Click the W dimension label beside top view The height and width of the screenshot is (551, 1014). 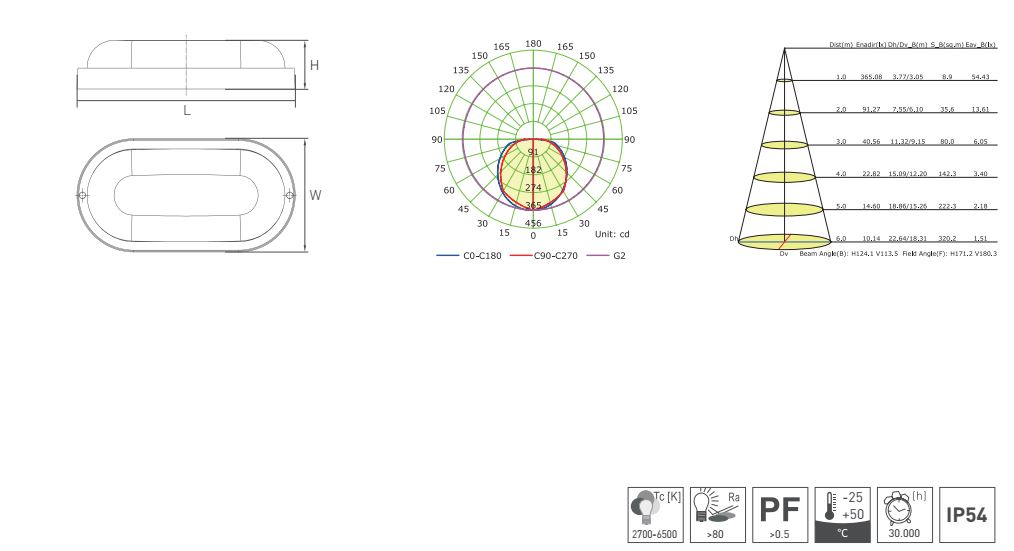click(315, 195)
